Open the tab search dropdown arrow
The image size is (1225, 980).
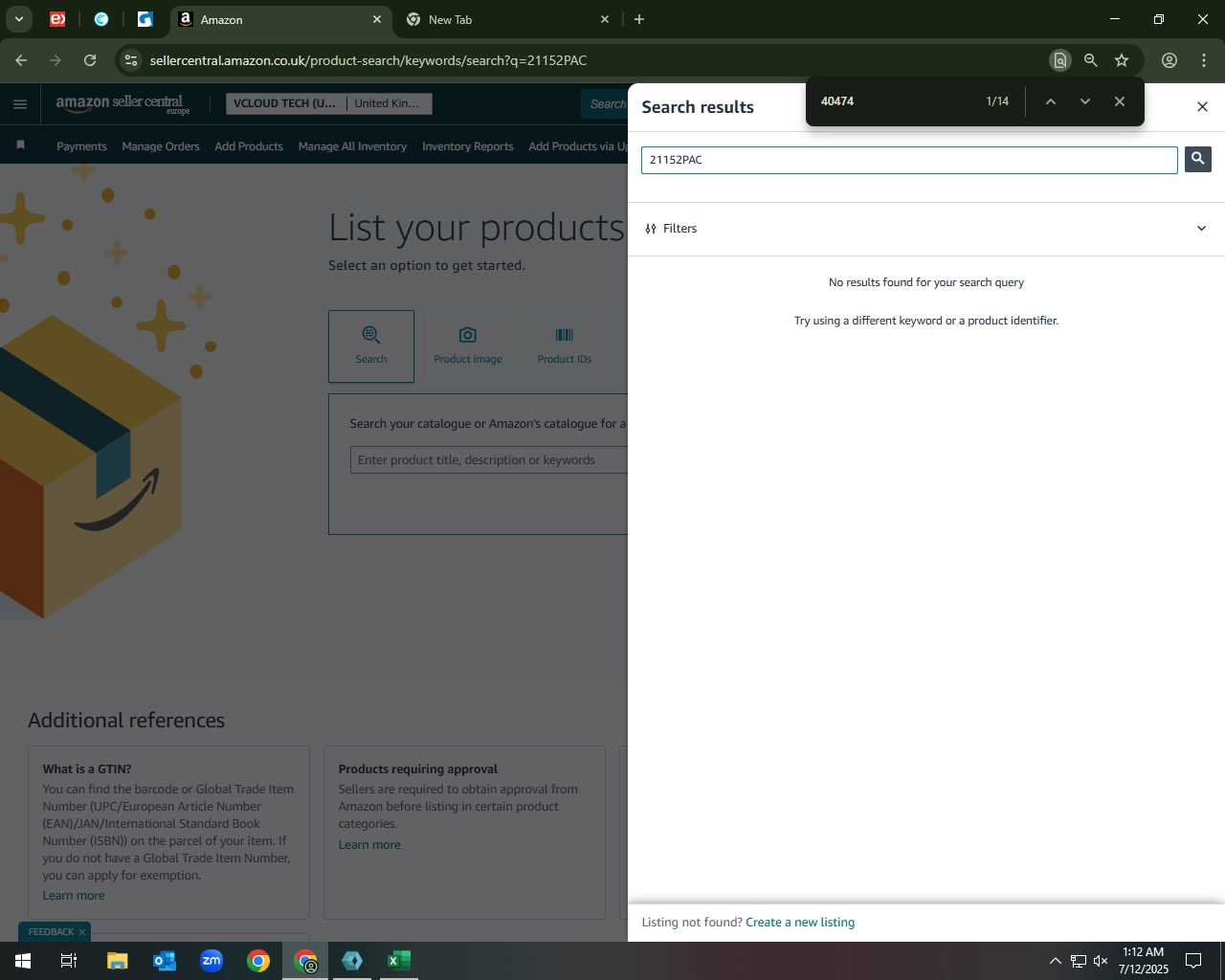(x=18, y=19)
